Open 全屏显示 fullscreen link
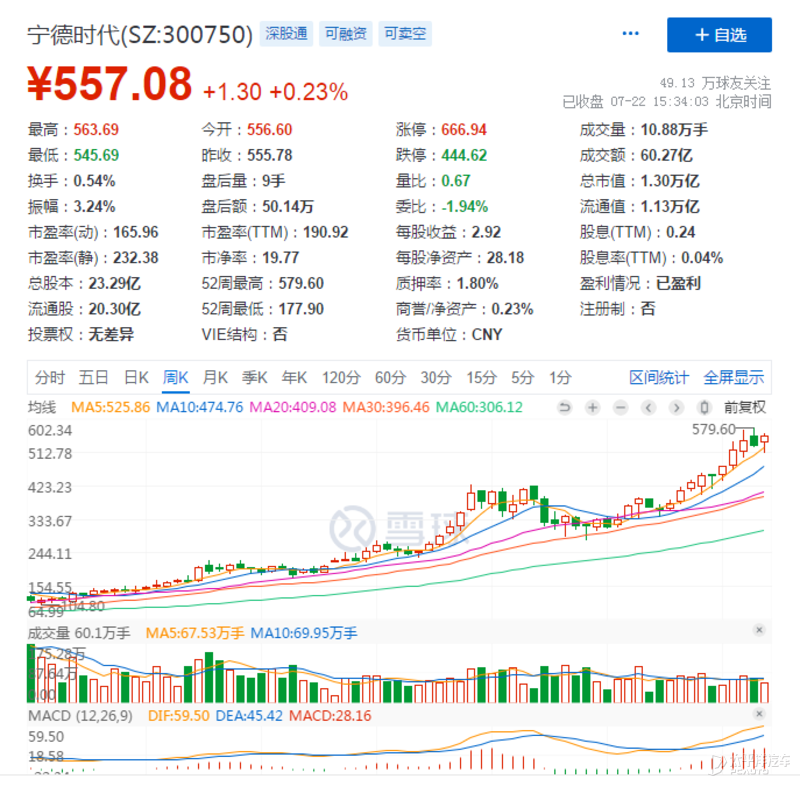Screen dimensions: 800x786 734,378
